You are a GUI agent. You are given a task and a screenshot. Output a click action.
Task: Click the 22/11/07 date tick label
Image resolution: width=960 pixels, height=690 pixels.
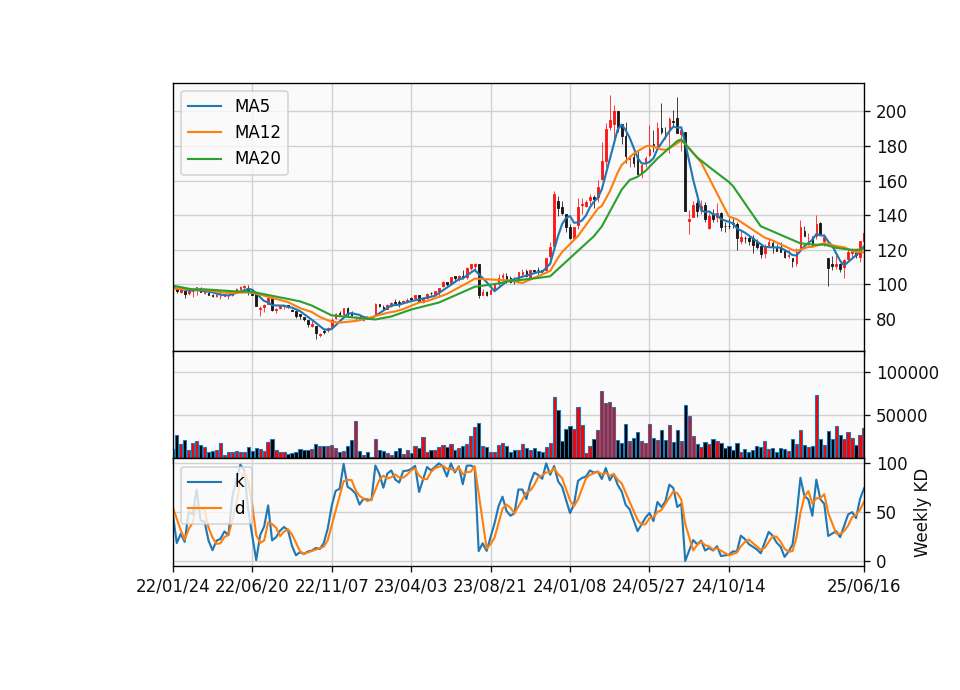(x=332, y=587)
